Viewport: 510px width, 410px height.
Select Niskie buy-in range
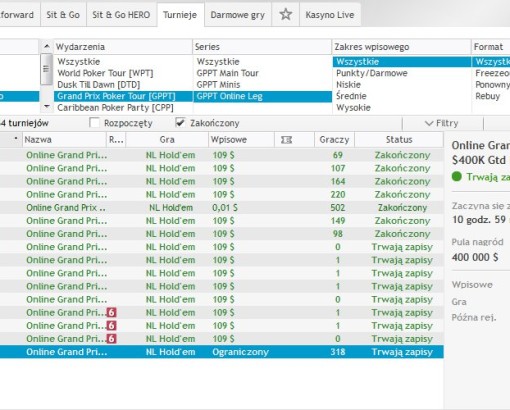pyautogui.click(x=402, y=85)
